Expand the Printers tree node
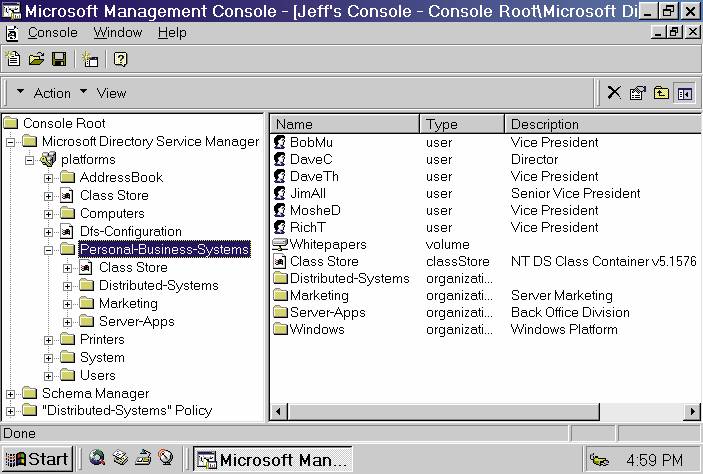 tap(48, 340)
